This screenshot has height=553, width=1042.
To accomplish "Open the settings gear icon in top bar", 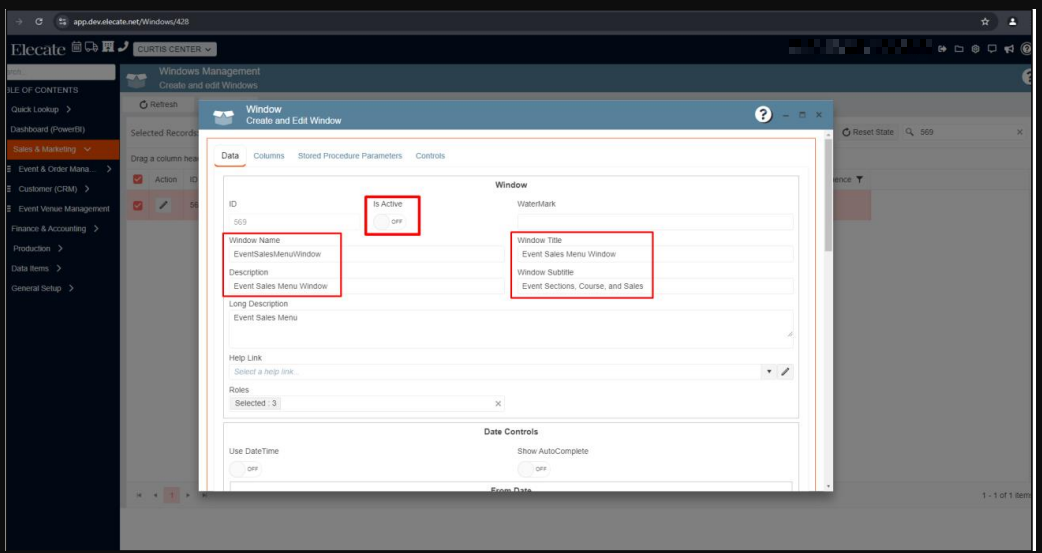I will click(x=975, y=48).
